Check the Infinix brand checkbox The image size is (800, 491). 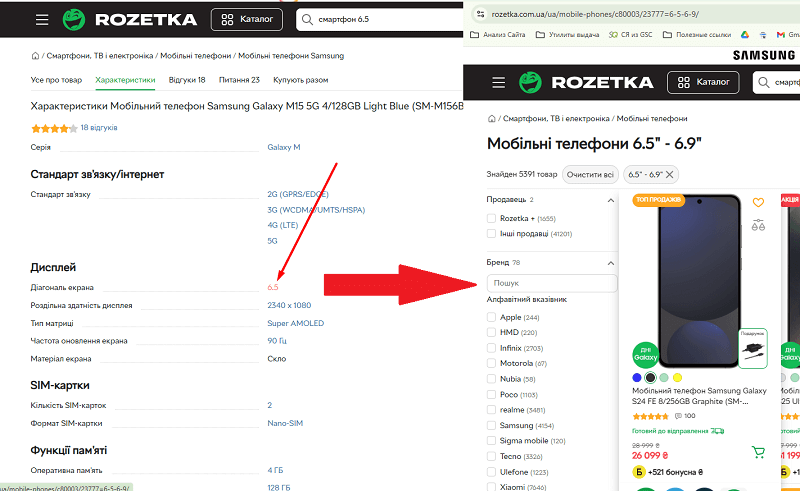click(491, 348)
